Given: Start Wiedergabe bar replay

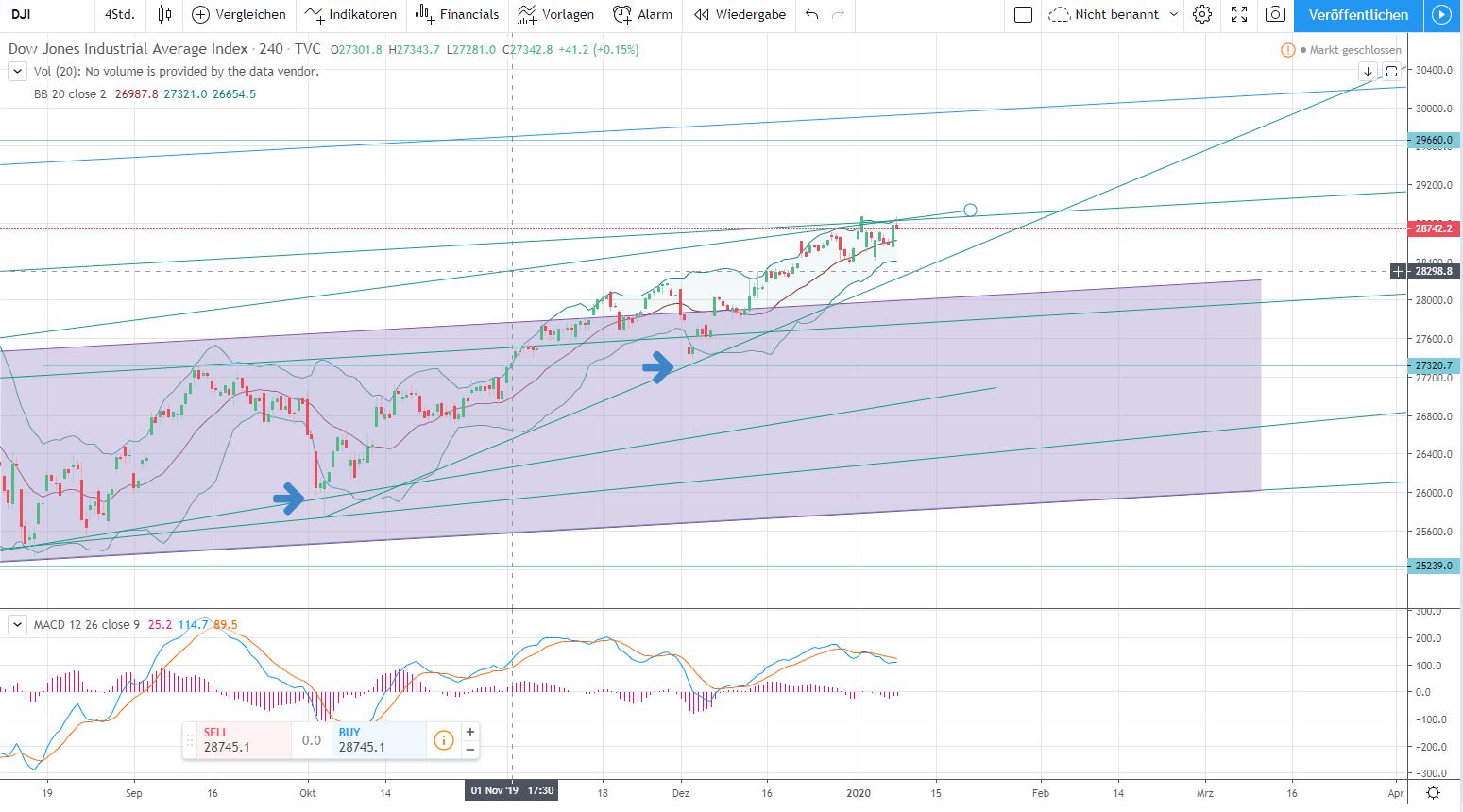Looking at the screenshot, I should point(740,14).
